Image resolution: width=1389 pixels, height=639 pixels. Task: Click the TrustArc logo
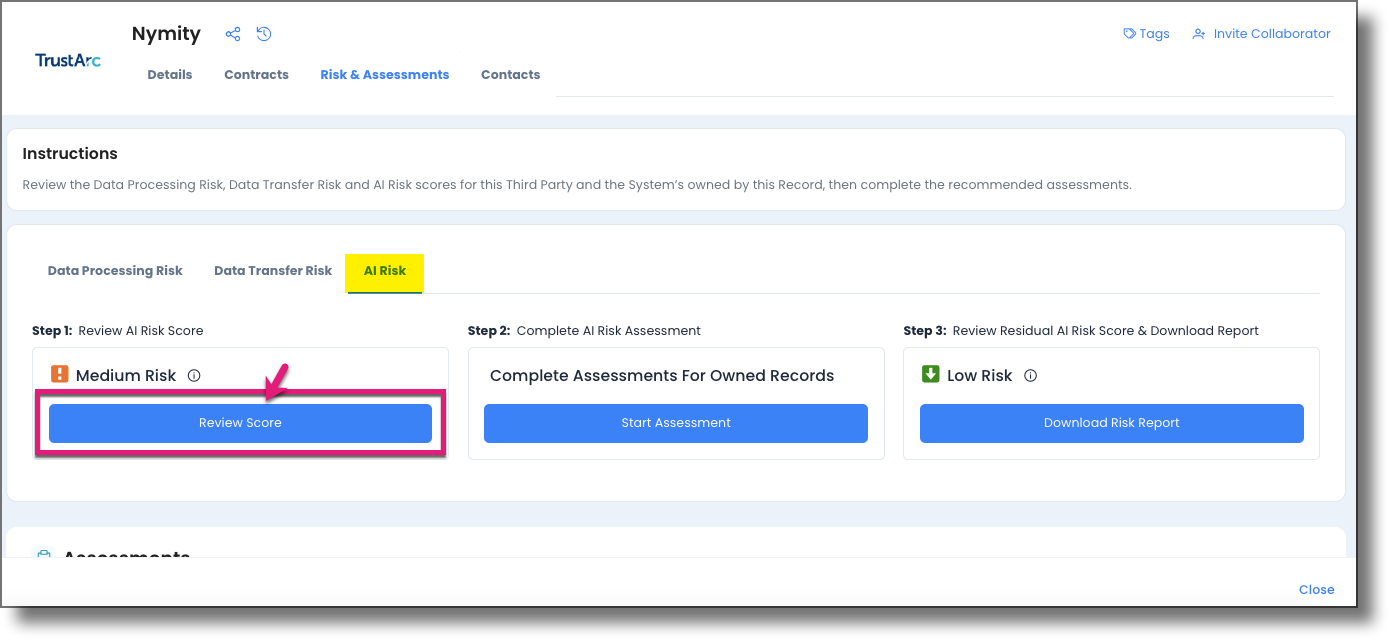tap(68, 60)
